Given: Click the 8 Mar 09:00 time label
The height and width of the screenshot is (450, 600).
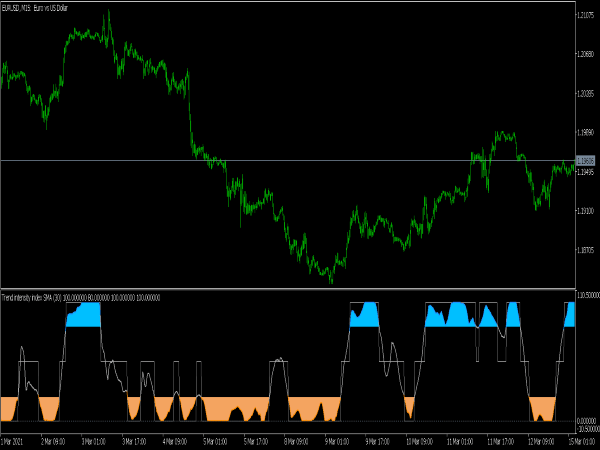Looking at the screenshot, I should point(297,442).
